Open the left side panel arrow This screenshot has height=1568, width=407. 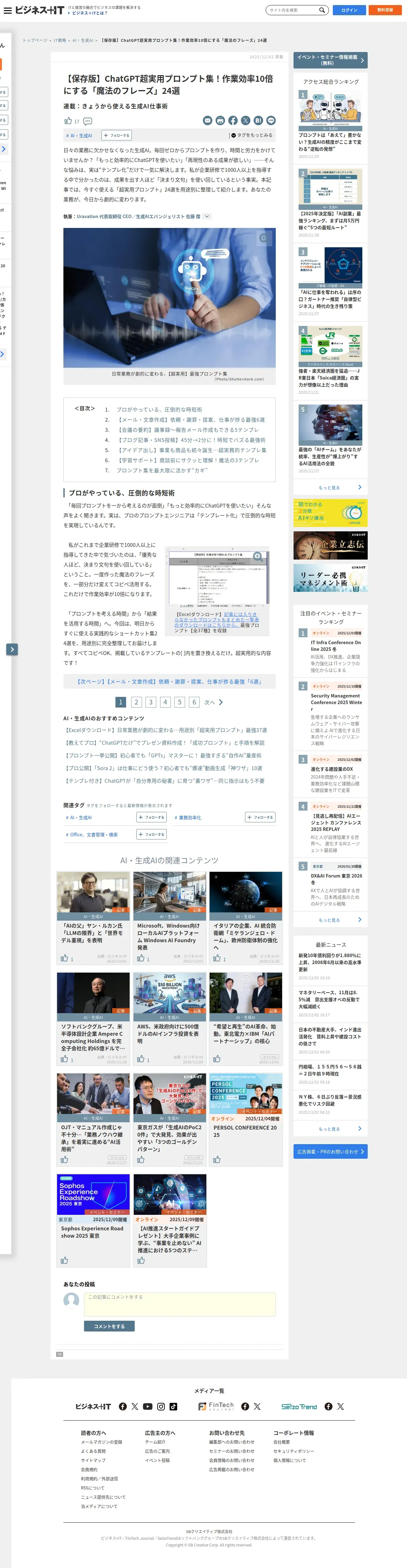(11, 649)
